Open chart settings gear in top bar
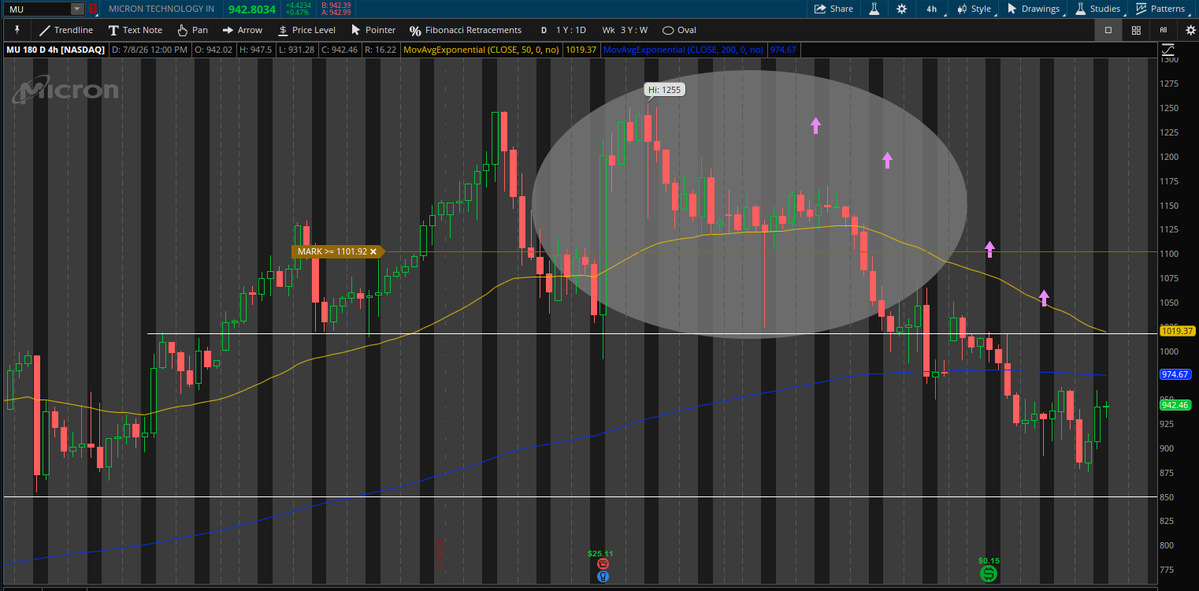 (x=902, y=9)
